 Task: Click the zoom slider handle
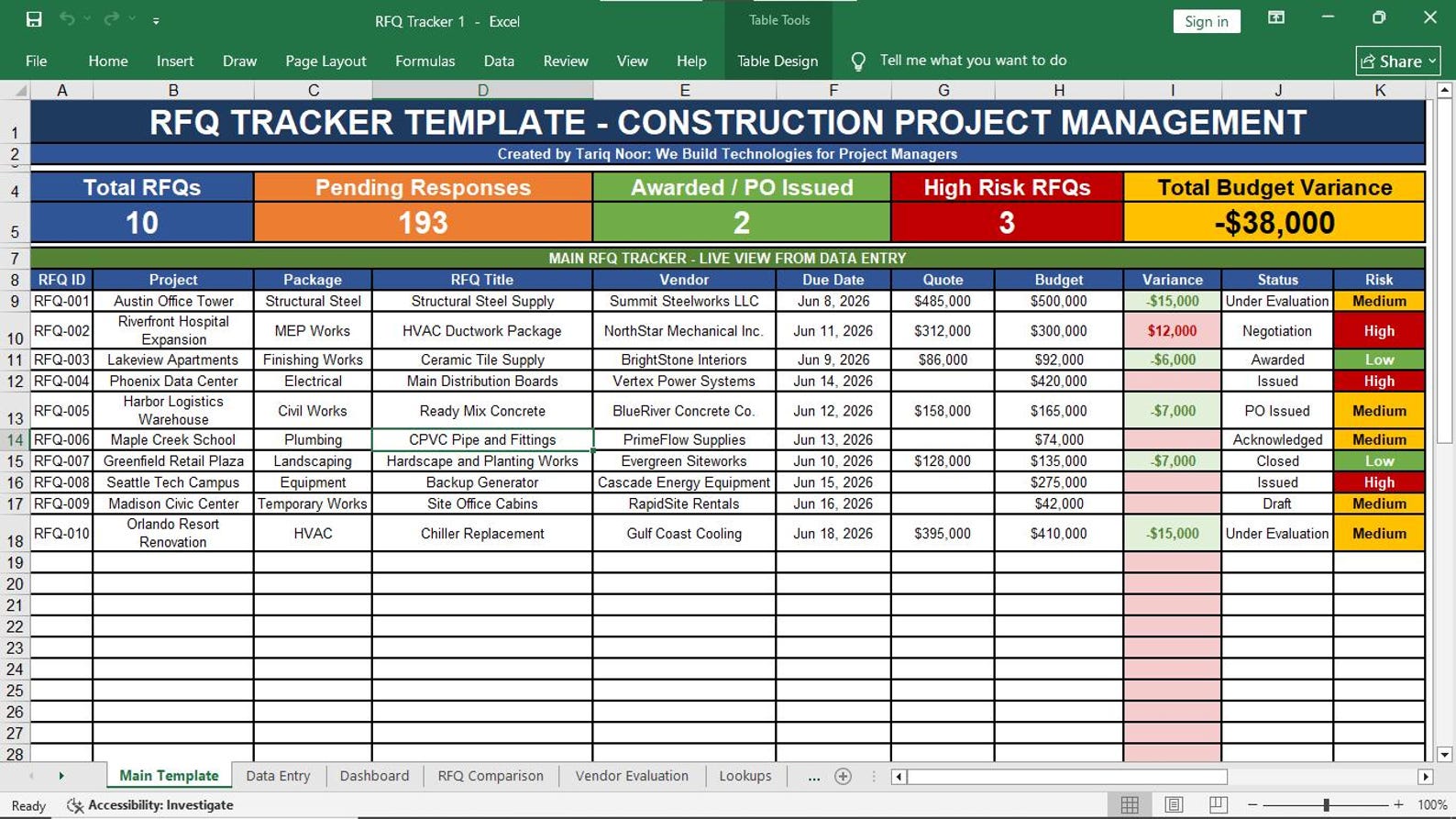point(1326,805)
